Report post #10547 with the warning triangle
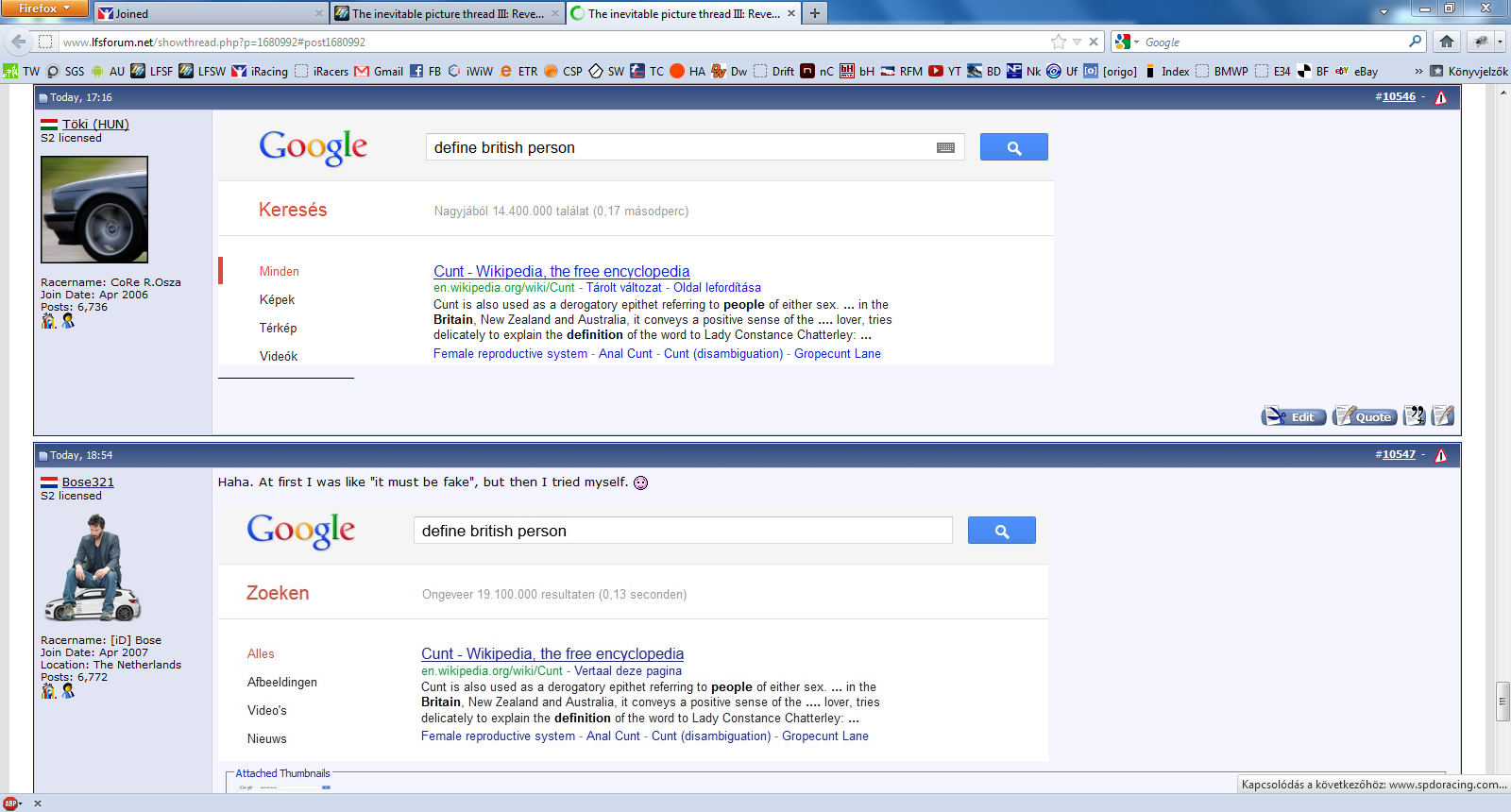The width and height of the screenshot is (1511, 812). pyautogui.click(x=1441, y=455)
